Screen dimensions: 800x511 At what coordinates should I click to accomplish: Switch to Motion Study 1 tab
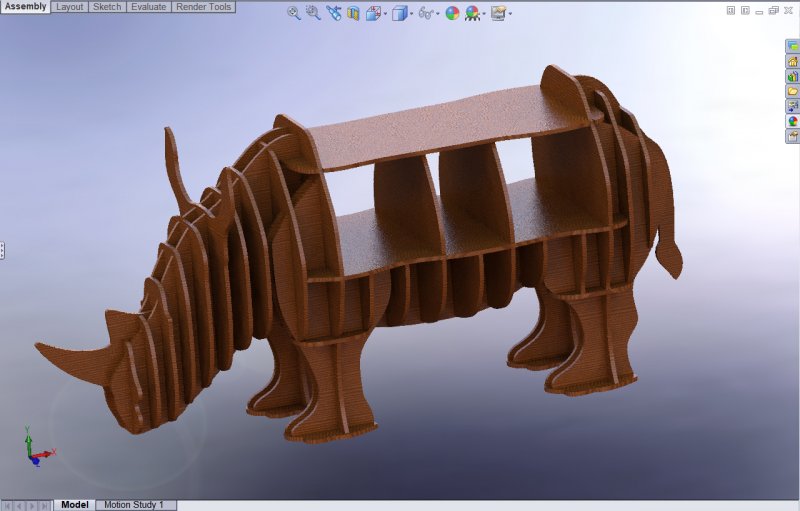pyautogui.click(x=134, y=505)
